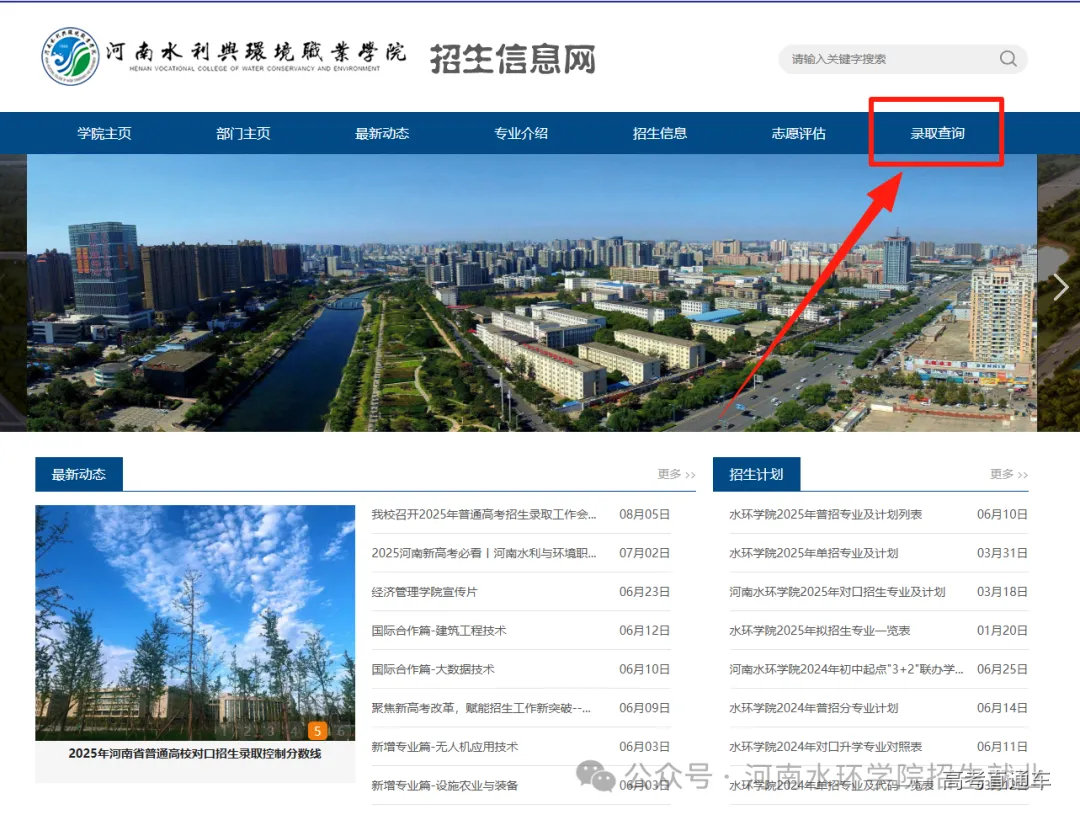Image resolution: width=1080 pixels, height=820 pixels.
Task: Go to 学院主页 in the navbar
Action: pyautogui.click(x=103, y=133)
